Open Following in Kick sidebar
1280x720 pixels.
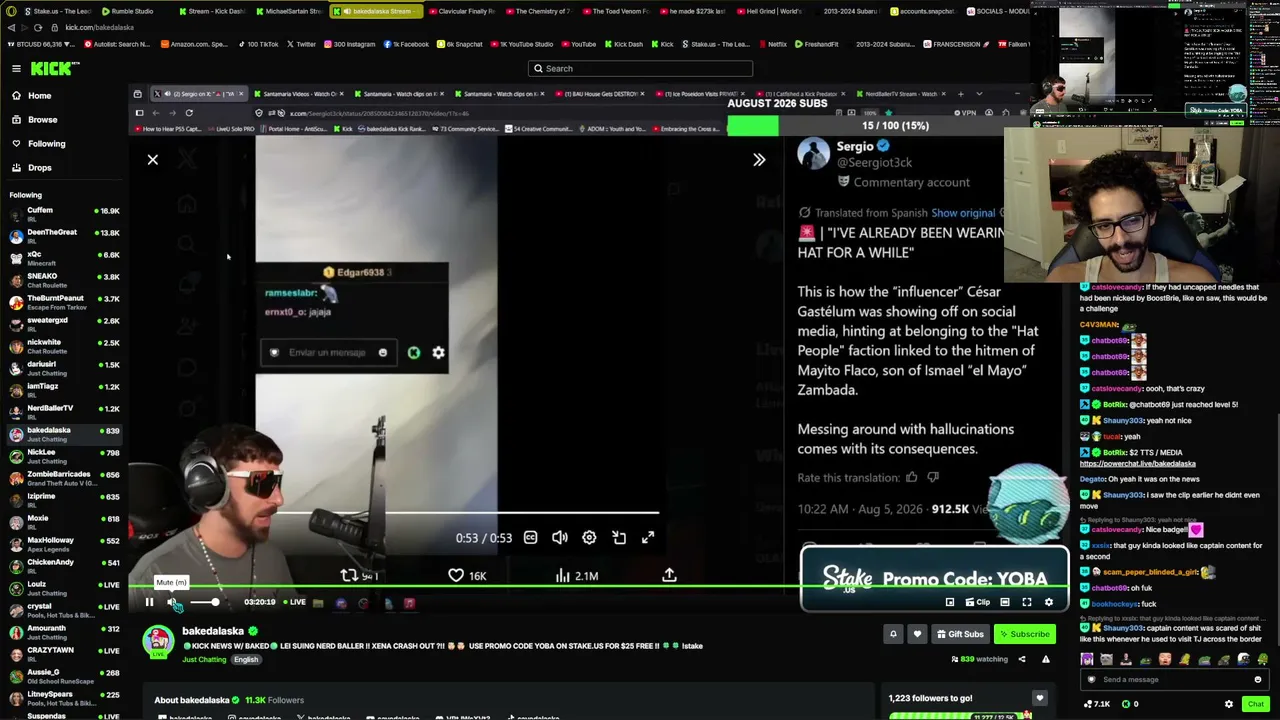click(x=46, y=144)
